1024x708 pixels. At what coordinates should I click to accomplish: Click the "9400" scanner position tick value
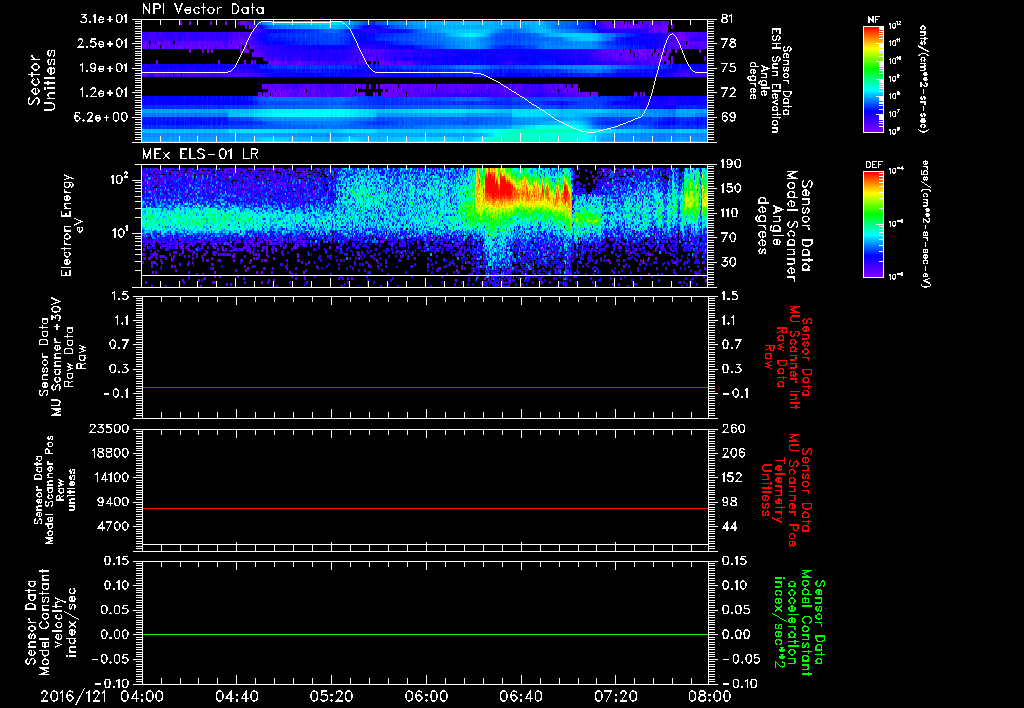tap(114, 502)
